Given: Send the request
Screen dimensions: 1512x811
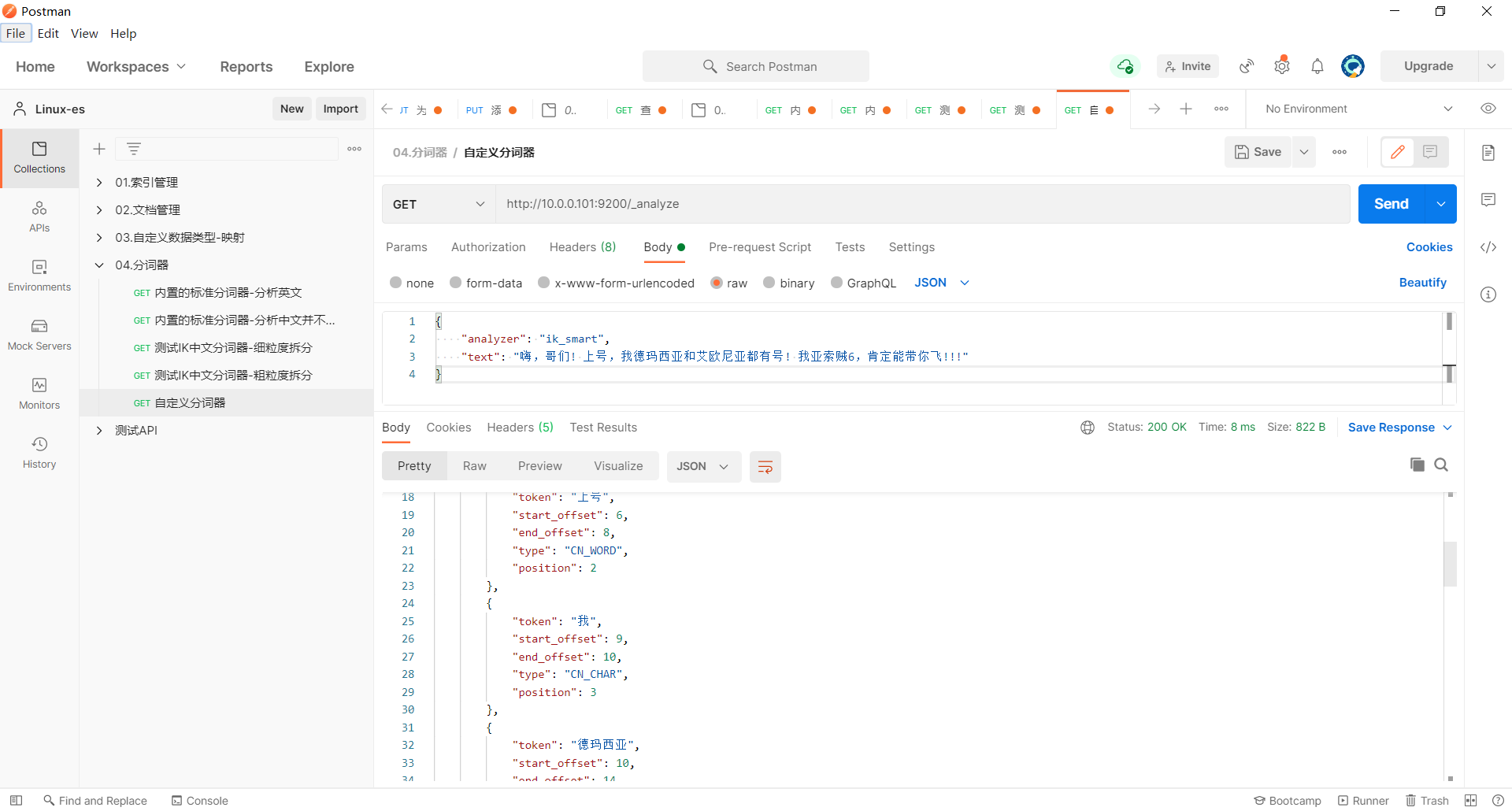Looking at the screenshot, I should [x=1392, y=204].
